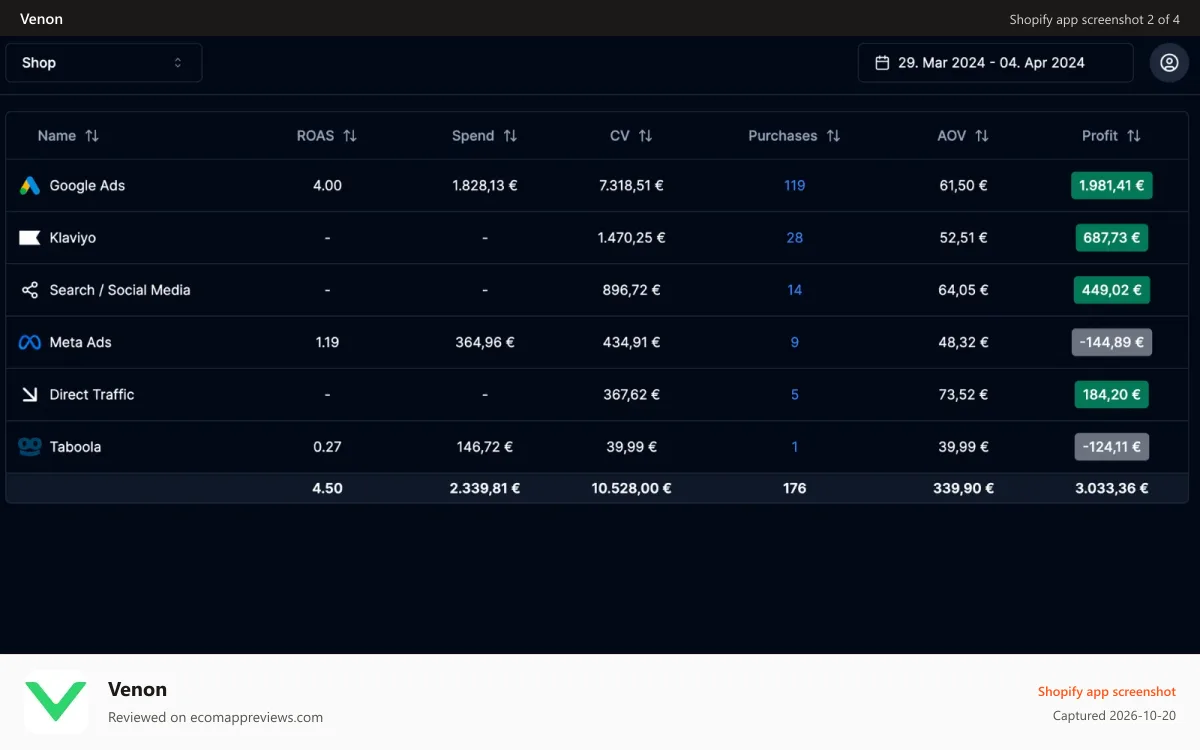Sort table by Purchases column arrows
This screenshot has height=750, width=1200.
point(833,136)
